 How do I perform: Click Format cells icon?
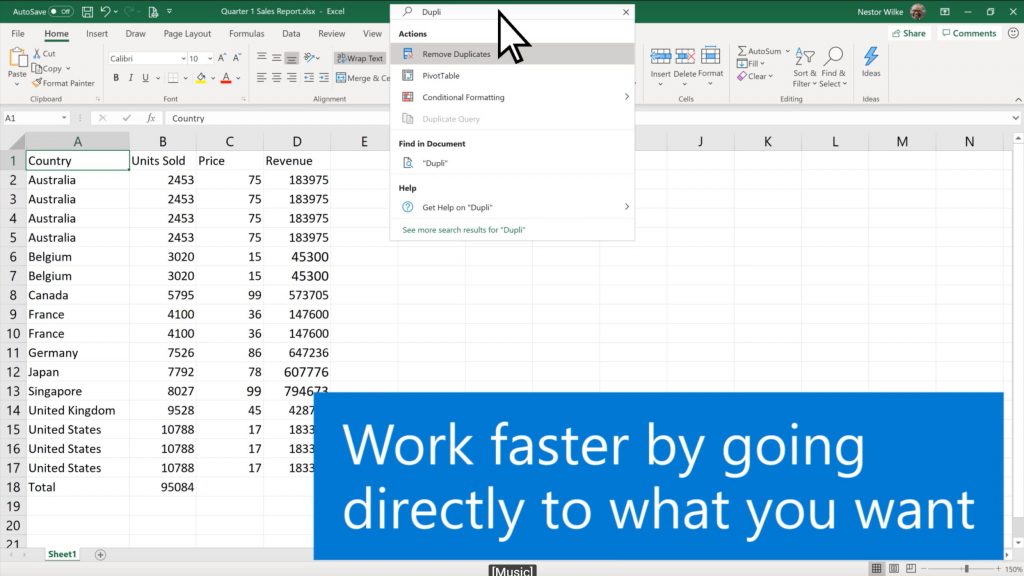[710, 56]
